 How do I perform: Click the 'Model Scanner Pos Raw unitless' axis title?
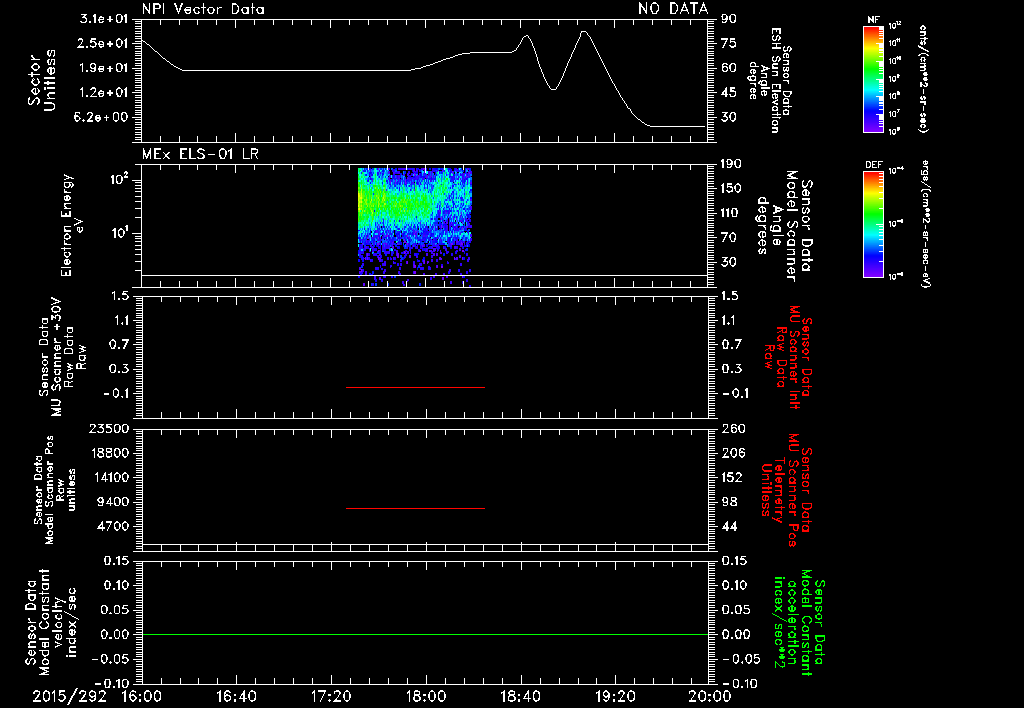pyautogui.click(x=55, y=490)
